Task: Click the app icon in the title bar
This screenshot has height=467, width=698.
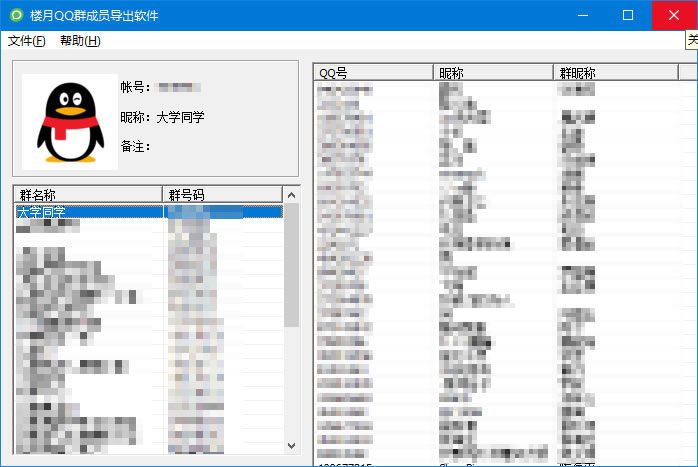Action: (x=15, y=16)
